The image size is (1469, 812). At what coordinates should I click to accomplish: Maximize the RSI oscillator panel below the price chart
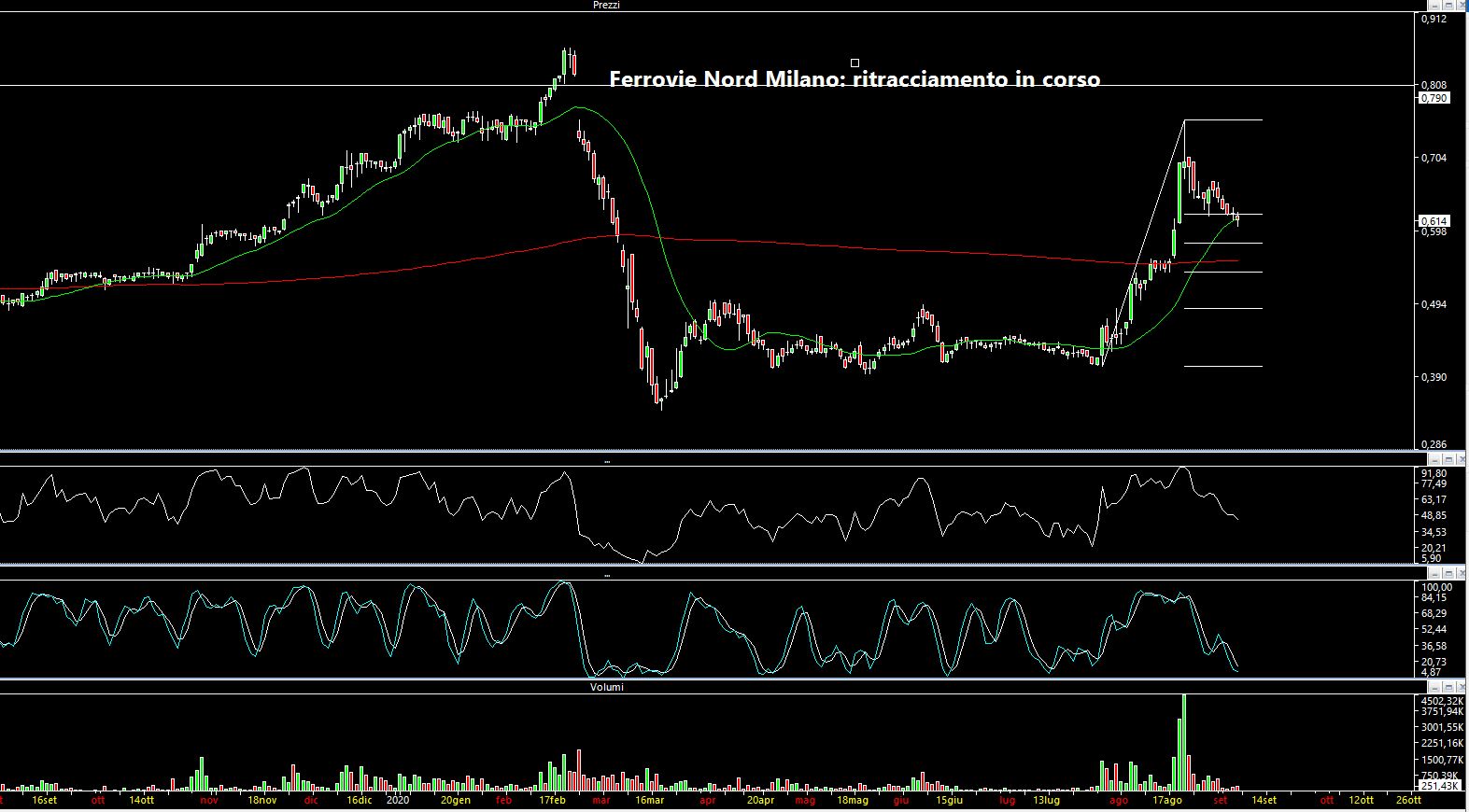[1448, 459]
